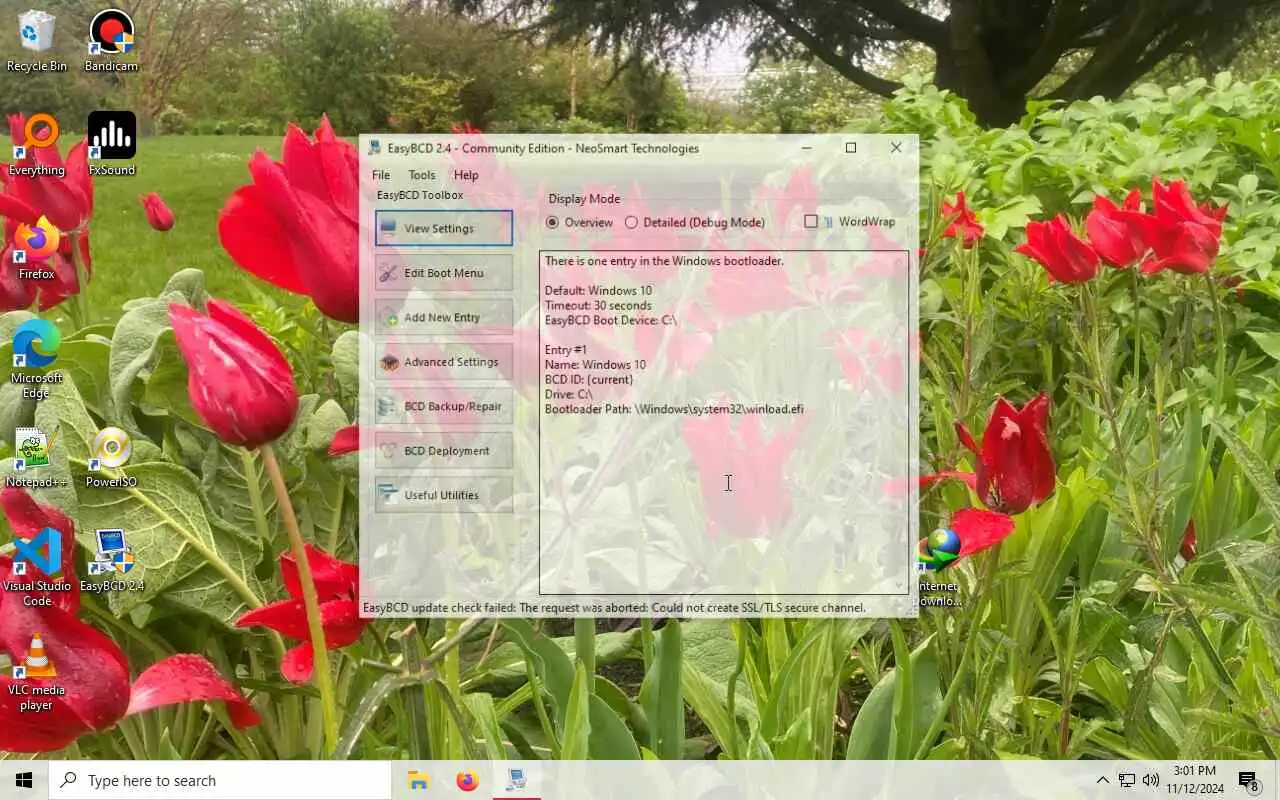Show hidden system tray icons
Viewport: 1280px width, 800px height.
coord(1102,780)
